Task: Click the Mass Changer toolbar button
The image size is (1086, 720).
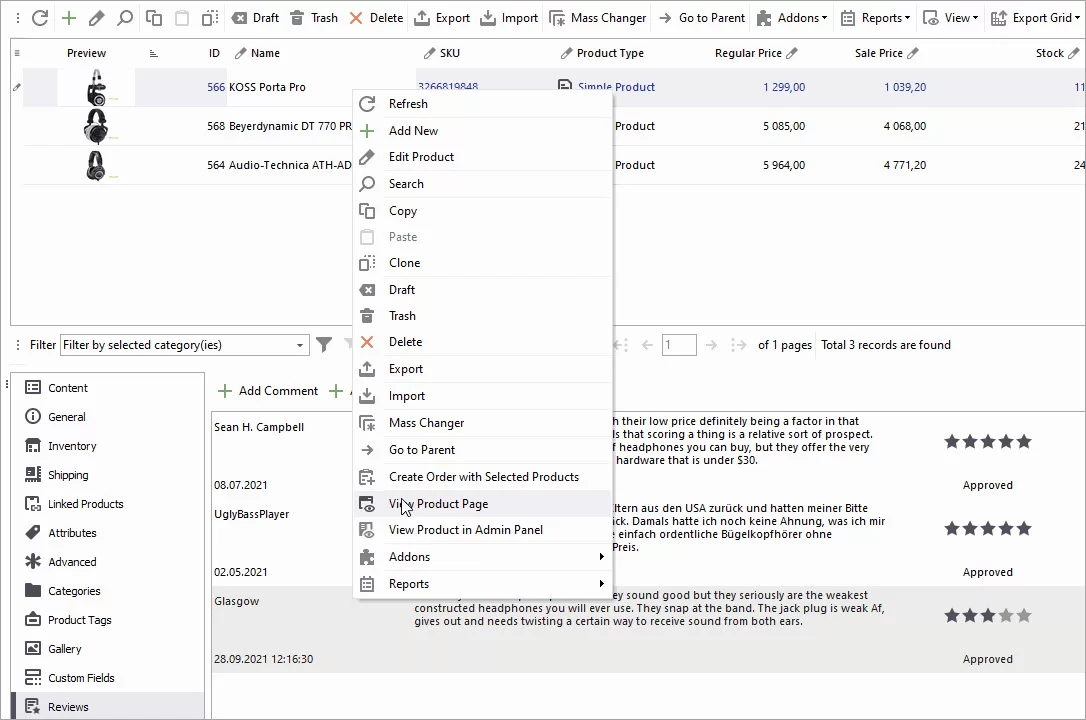Action: tap(598, 18)
